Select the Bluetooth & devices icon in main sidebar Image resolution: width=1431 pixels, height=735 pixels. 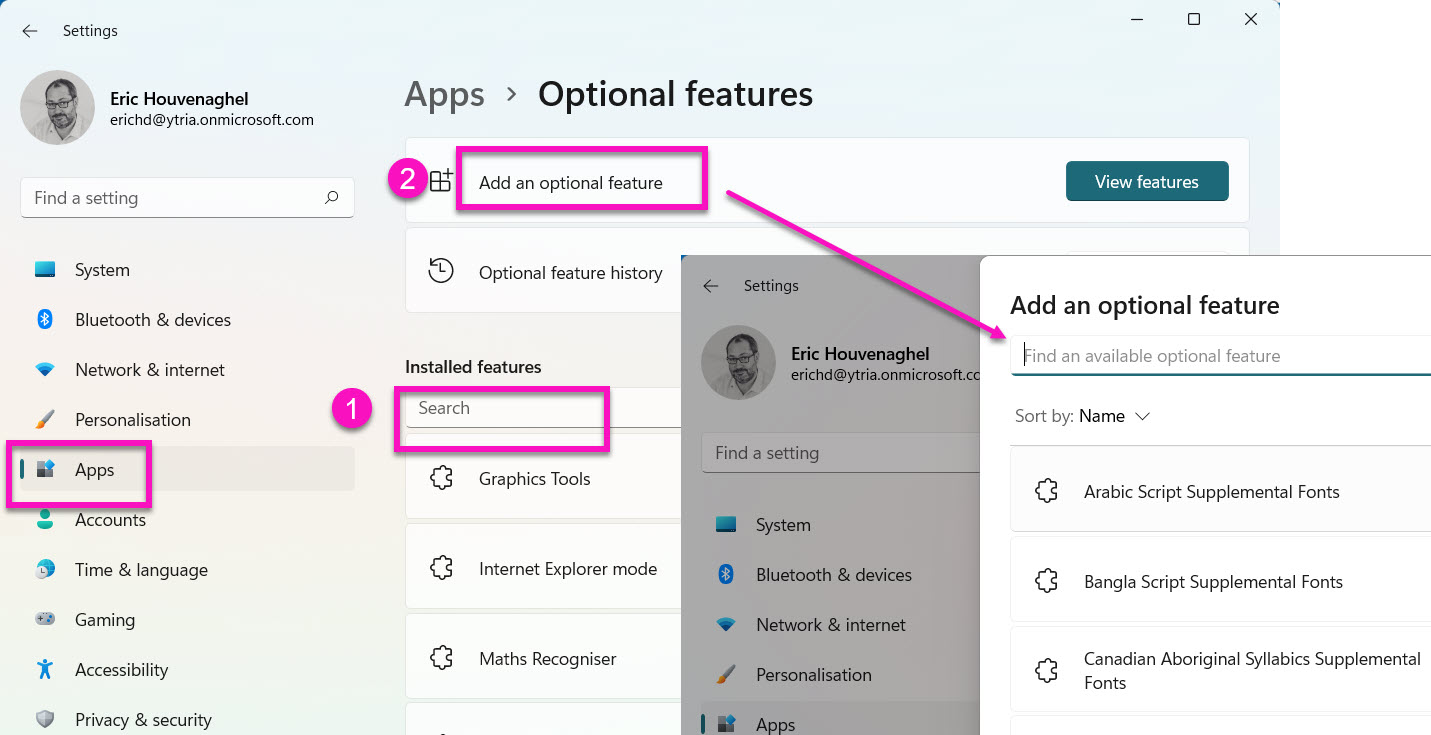tap(45, 320)
